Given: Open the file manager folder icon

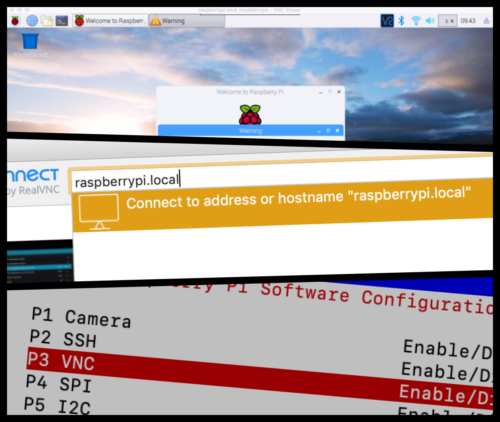Looking at the screenshot, I should click(47, 21).
